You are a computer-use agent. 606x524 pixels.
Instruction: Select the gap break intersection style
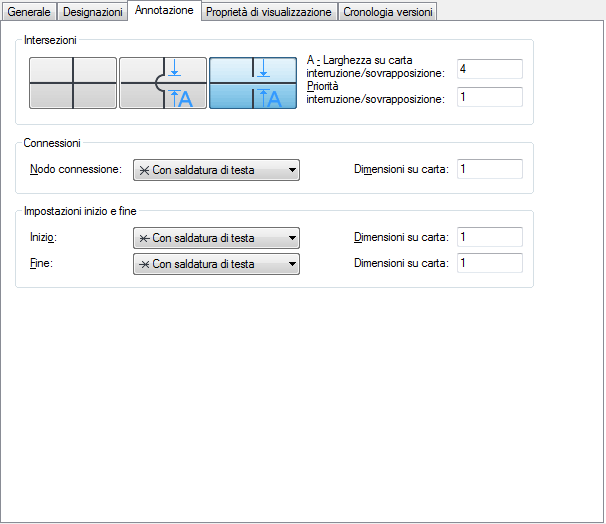coord(253,83)
